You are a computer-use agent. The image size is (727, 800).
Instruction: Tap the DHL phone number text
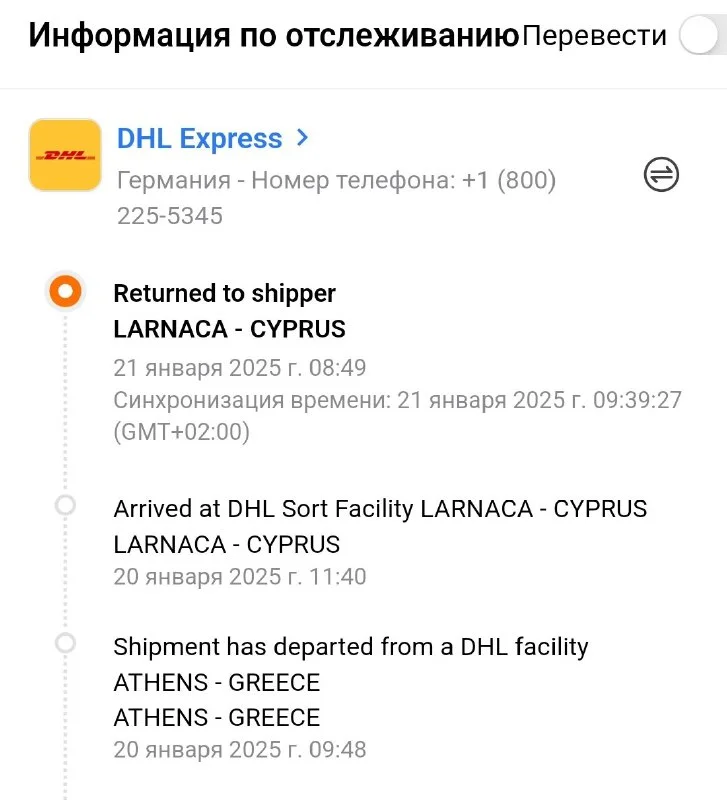[336, 198]
